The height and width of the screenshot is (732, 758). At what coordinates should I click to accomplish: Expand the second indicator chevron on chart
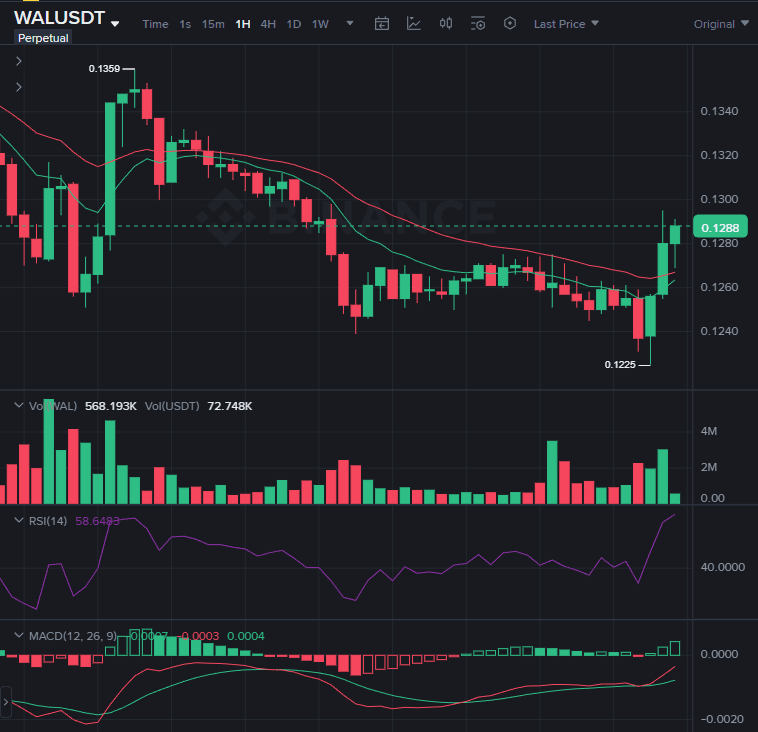[18, 87]
